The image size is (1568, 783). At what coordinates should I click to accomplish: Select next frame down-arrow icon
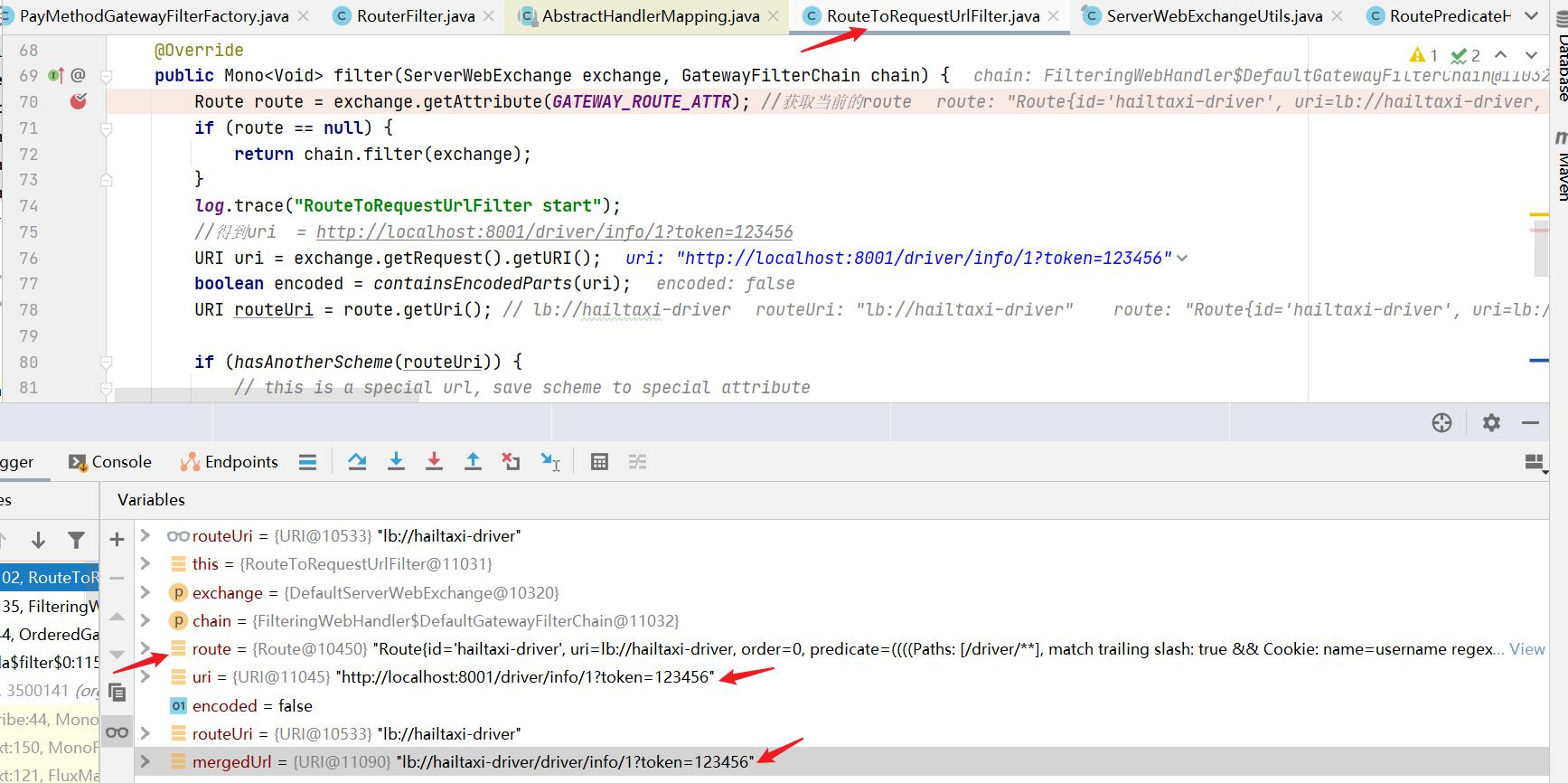(x=38, y=540)
